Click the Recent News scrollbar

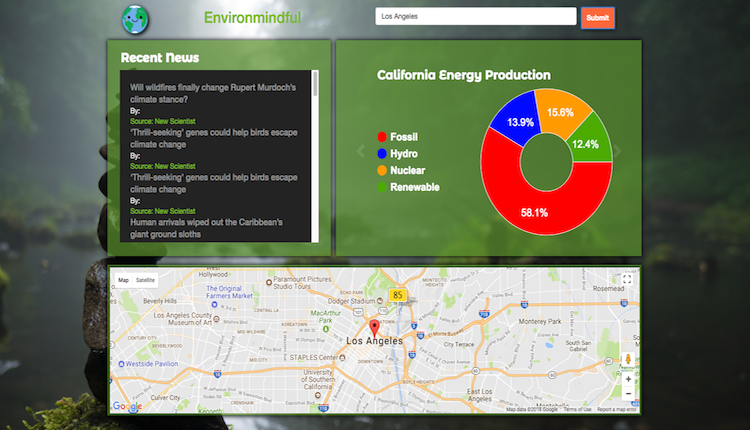coord(315,84)
